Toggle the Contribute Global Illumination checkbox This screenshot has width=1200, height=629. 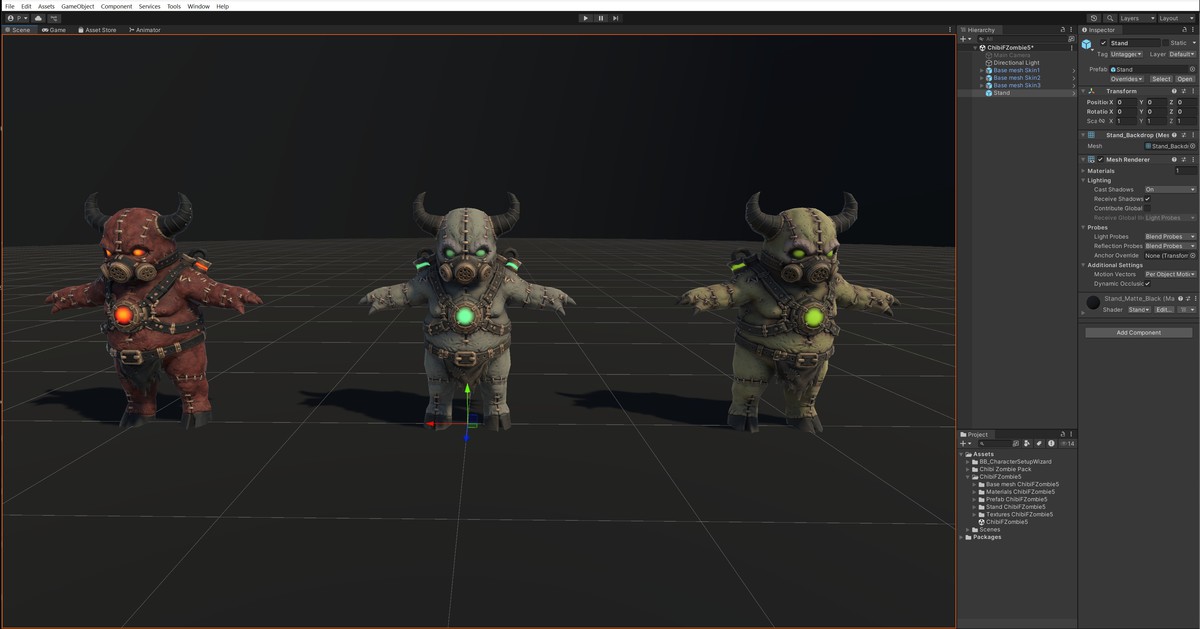(x=1148, y=208)
